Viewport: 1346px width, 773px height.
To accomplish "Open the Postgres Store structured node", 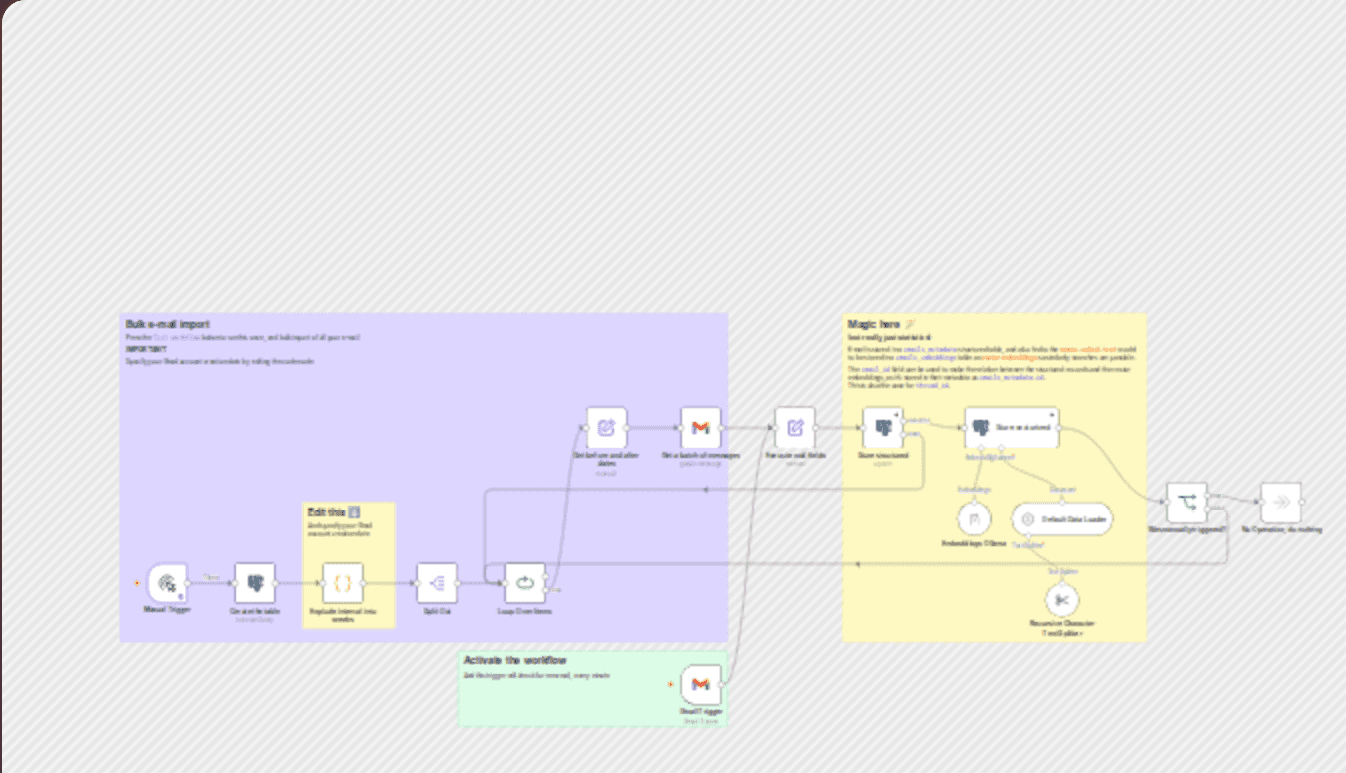I will coord(883,427).
